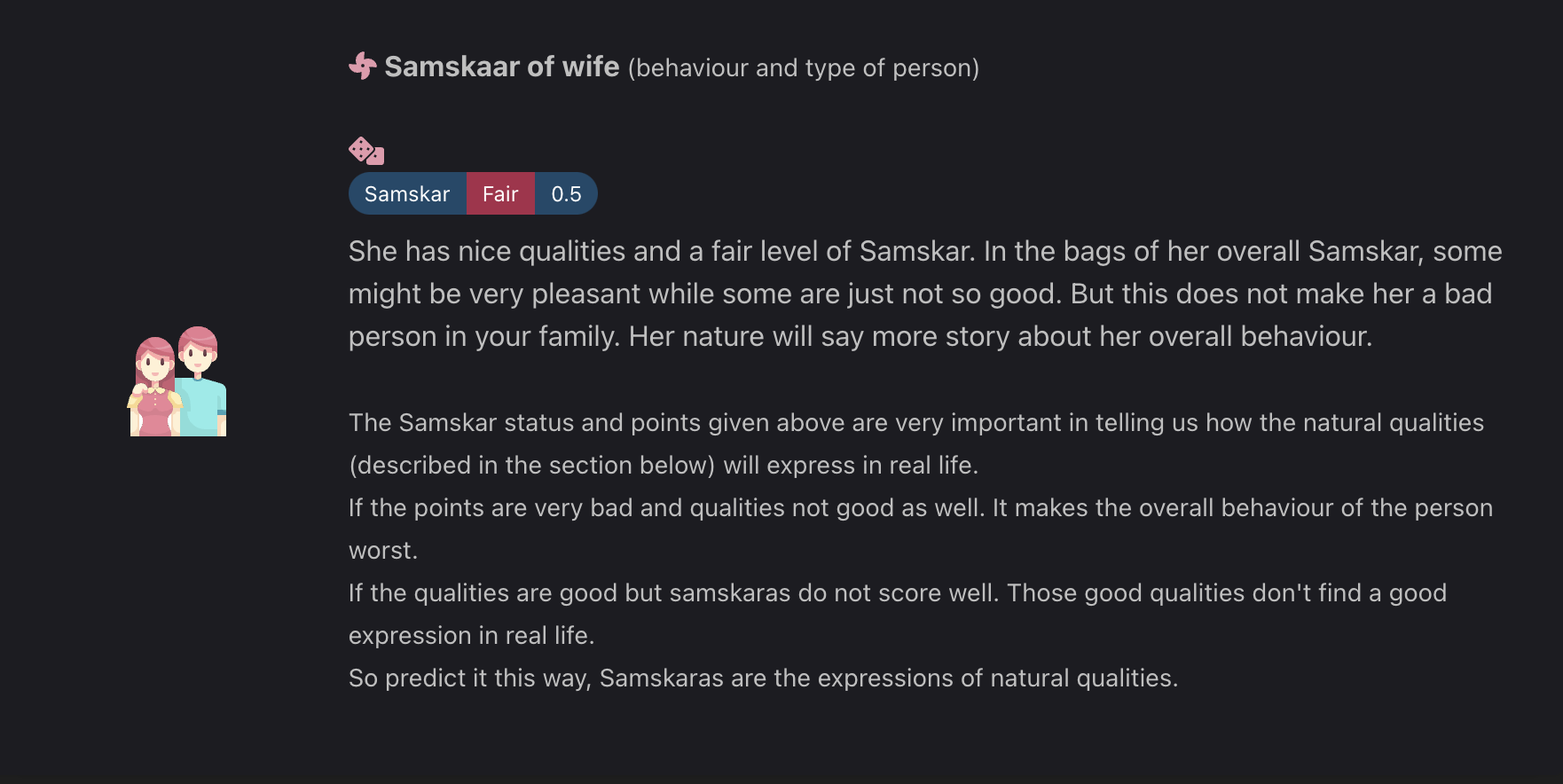Click the line starting "If the qualities are good"
The width and height of the screenshot is (1563, 784).
897,593
